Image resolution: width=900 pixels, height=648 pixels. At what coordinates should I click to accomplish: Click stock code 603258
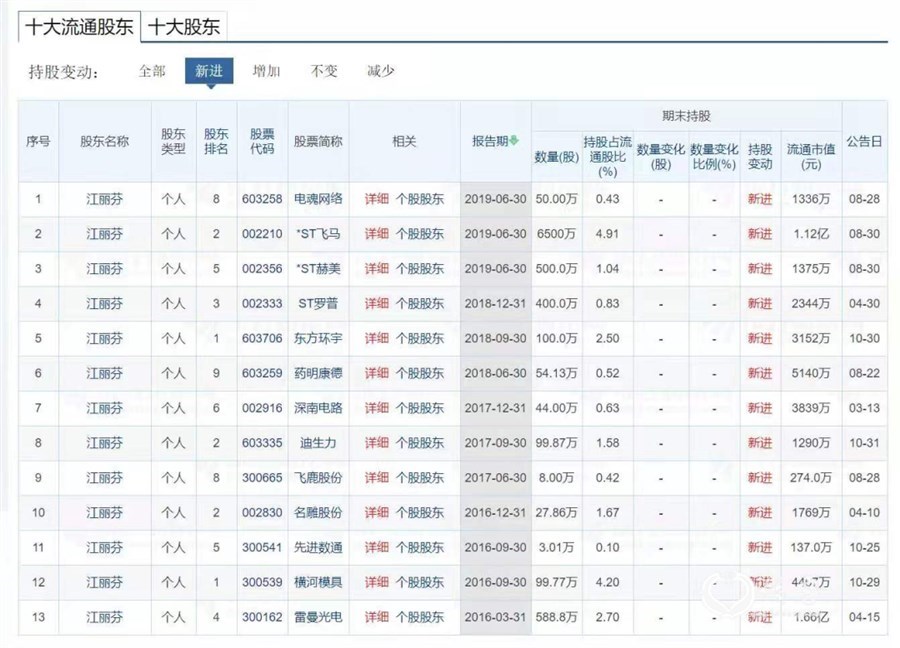point(262,199)
